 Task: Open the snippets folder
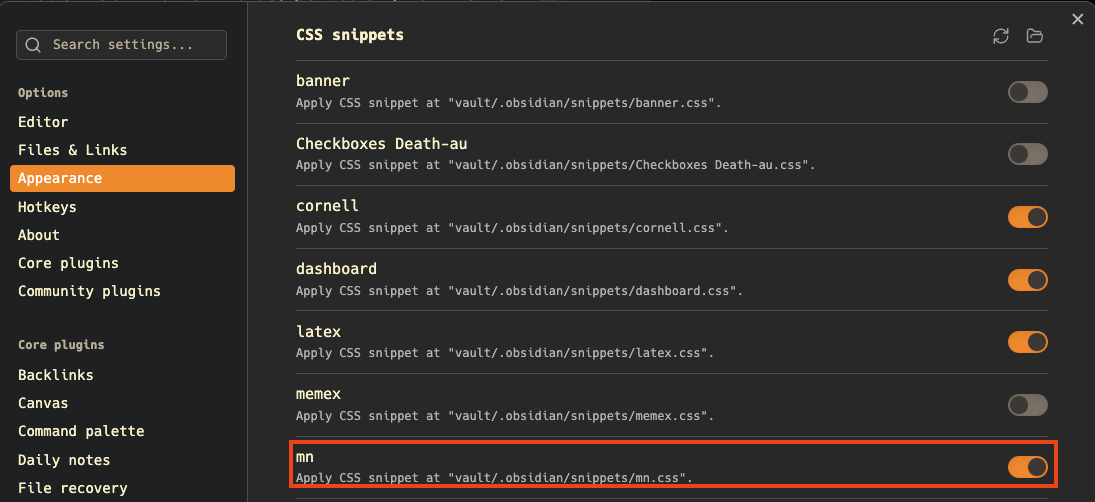click(1035, 36)
